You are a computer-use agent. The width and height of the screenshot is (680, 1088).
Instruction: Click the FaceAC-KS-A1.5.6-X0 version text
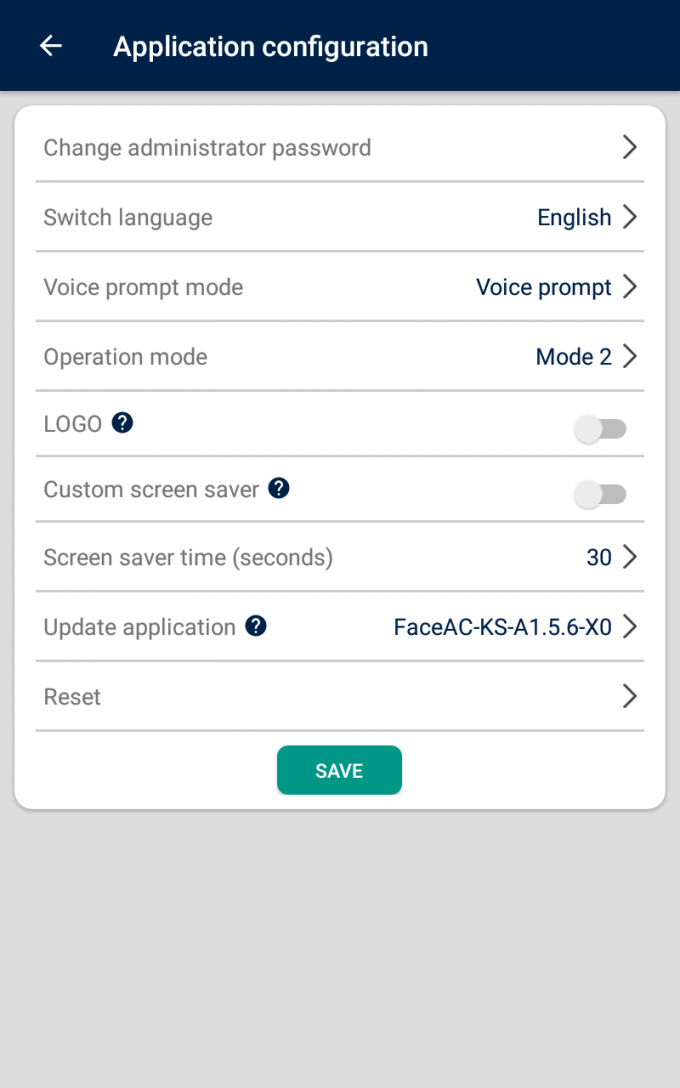502,627
